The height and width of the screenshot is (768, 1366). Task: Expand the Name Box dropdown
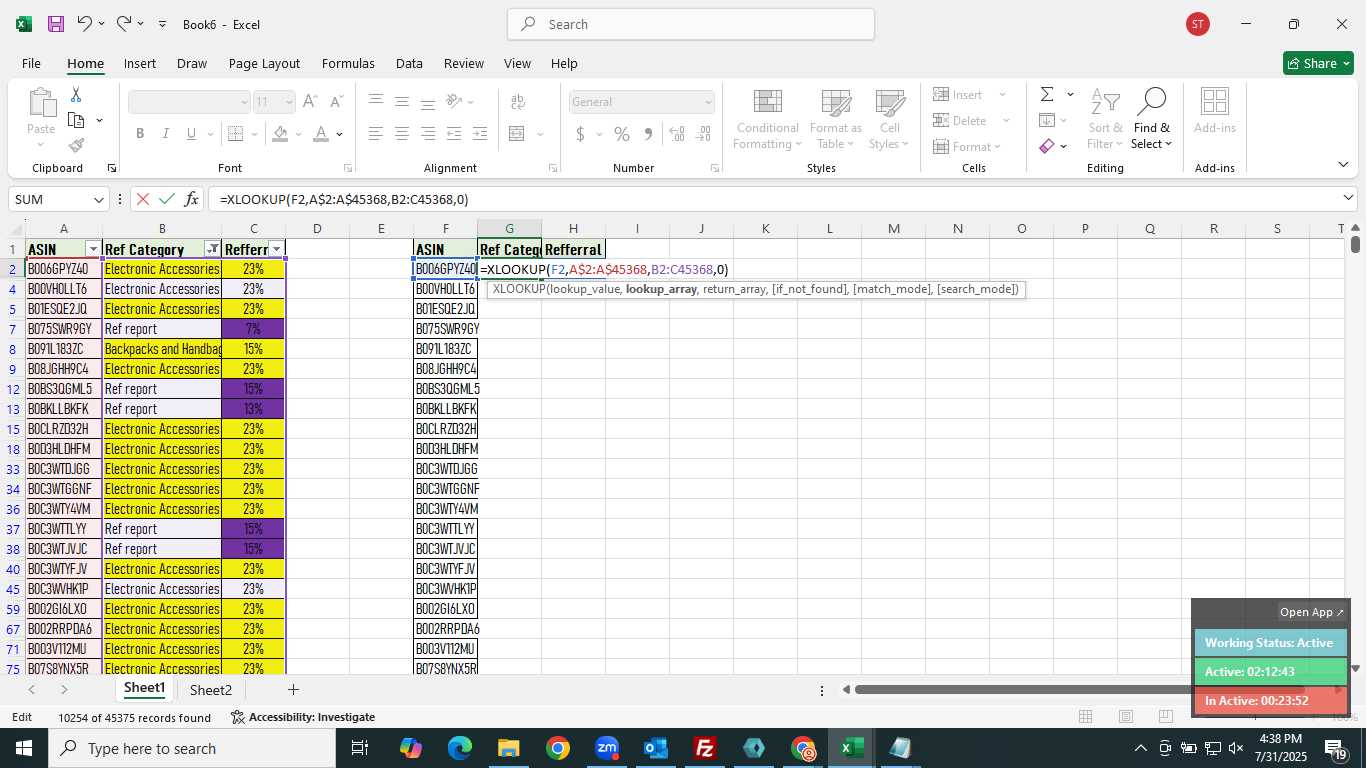point(99,199)
